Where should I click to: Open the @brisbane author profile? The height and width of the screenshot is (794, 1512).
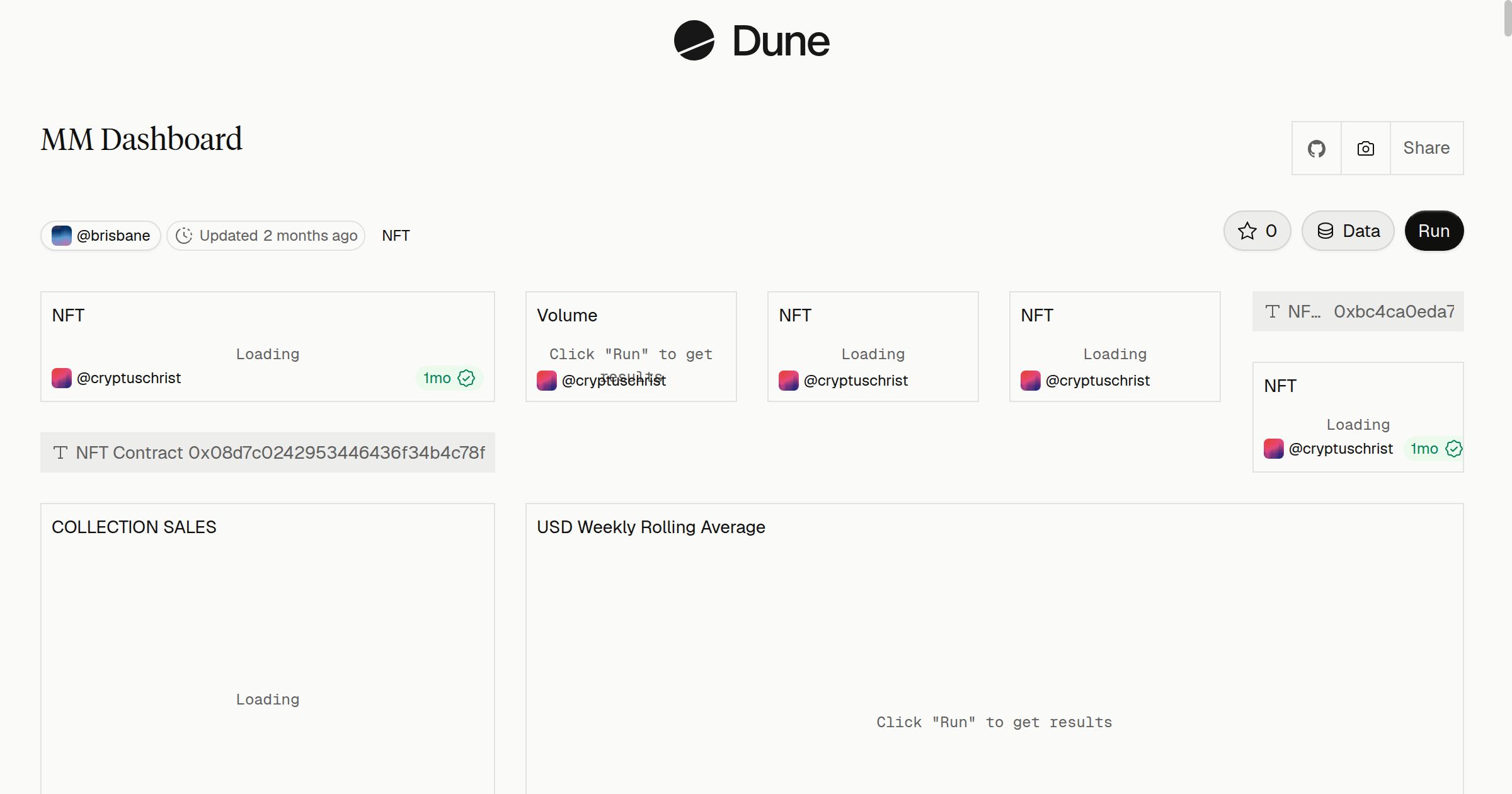(x=101, y=236)
